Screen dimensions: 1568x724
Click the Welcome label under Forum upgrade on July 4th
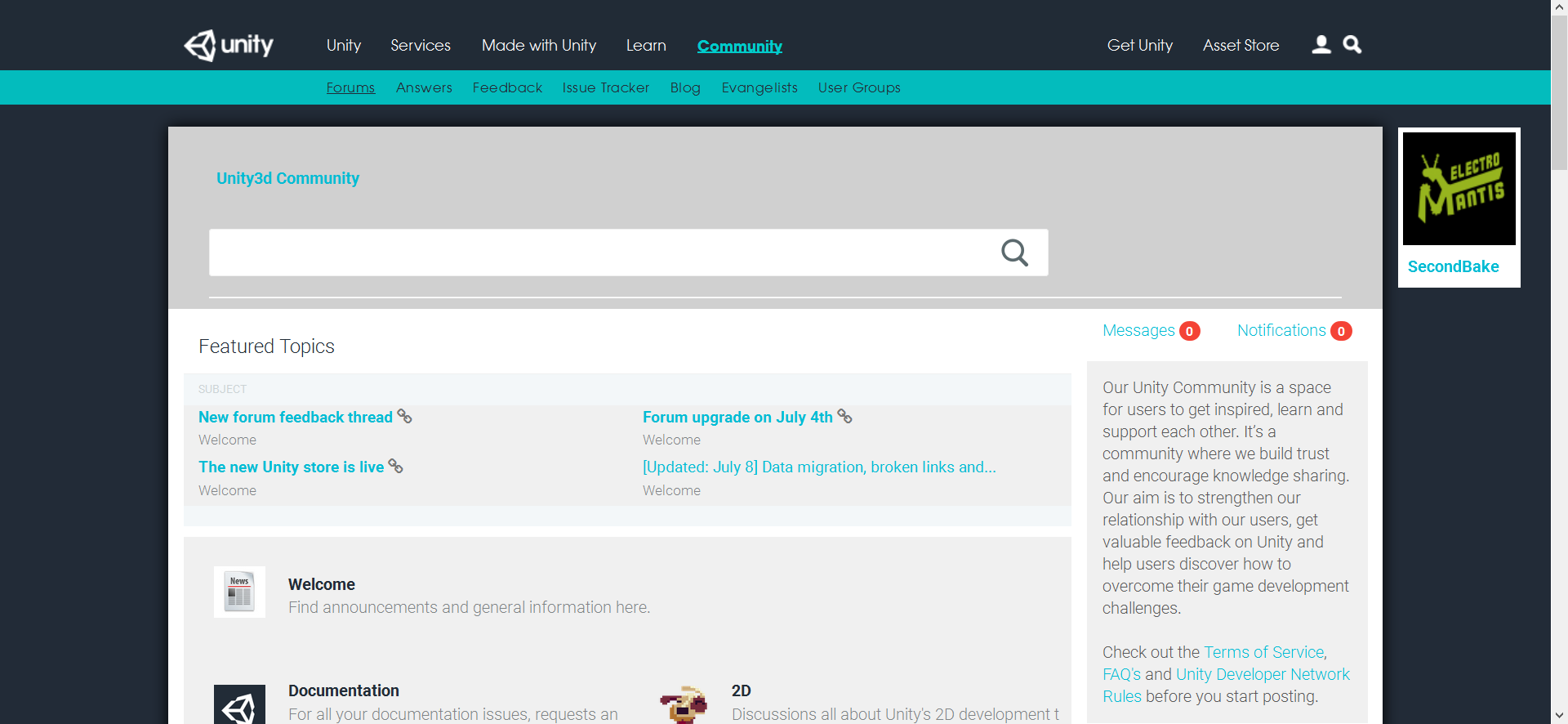pyautogui.click(x=671, y=440)
